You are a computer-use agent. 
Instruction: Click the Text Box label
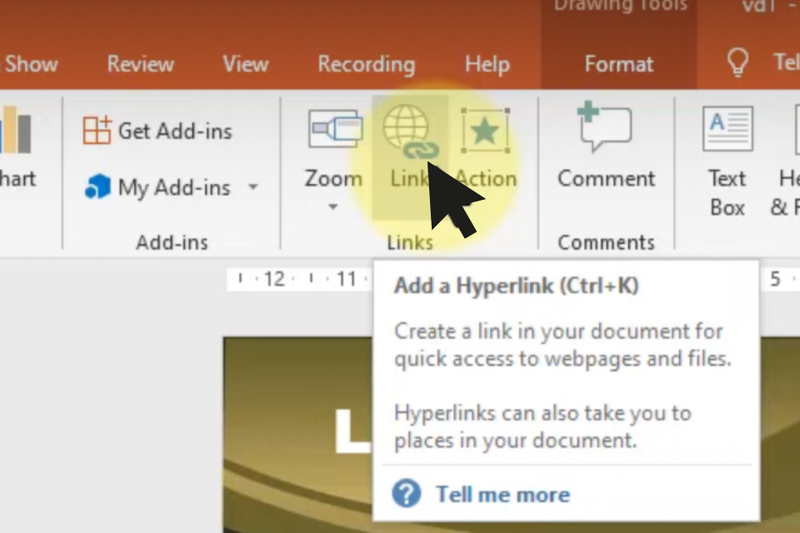pos(728,193)
